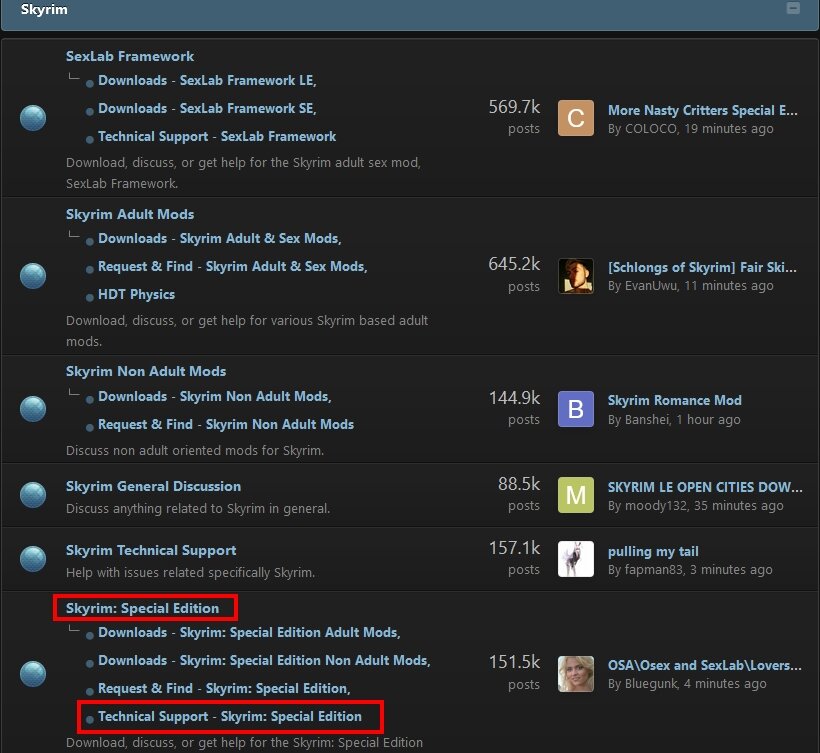Click the '88.5k' post count
Viewport: 820px width, 753px height.
point(519,484)
